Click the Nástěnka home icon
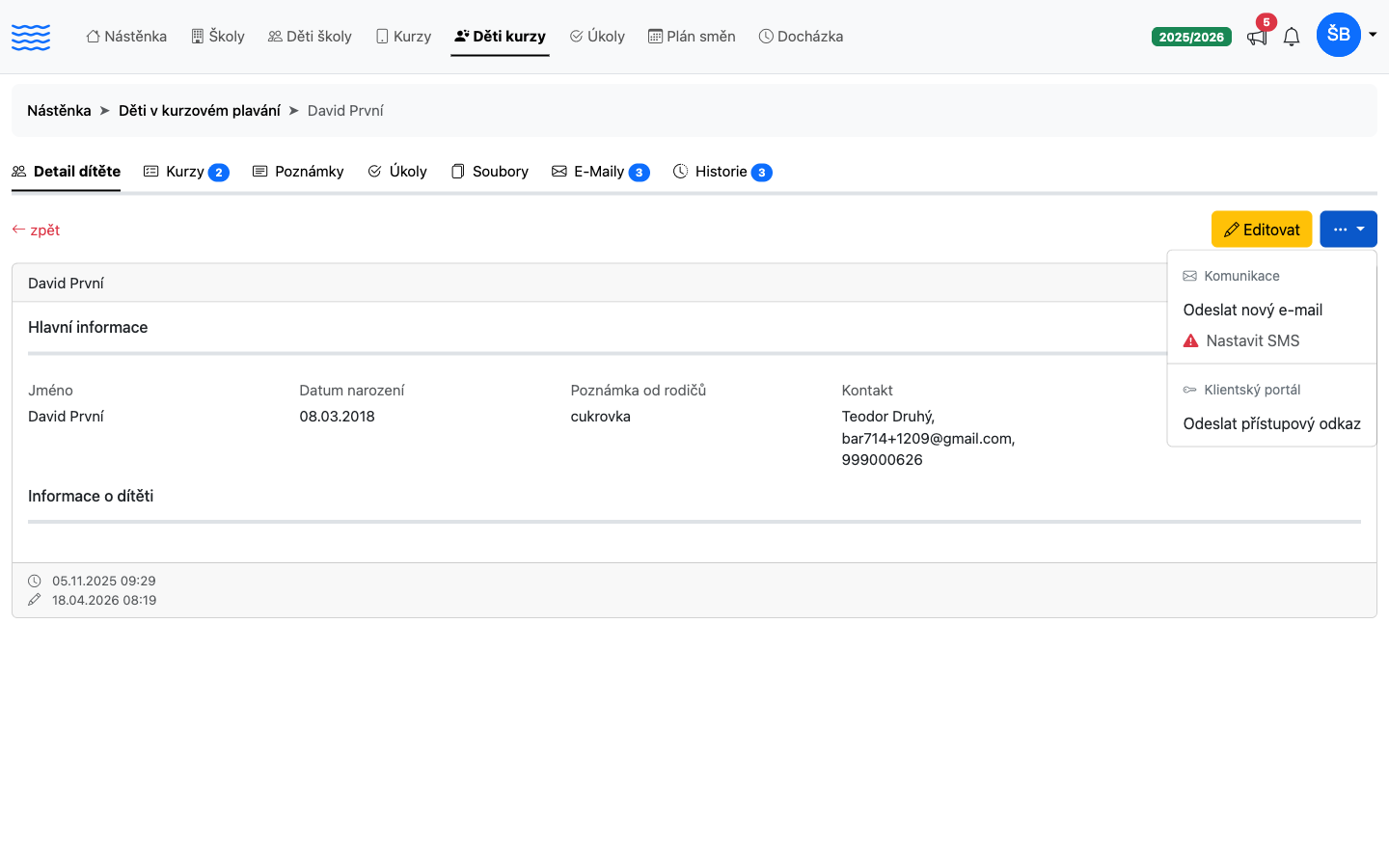 pyautogui.click(x=93, y=36)
